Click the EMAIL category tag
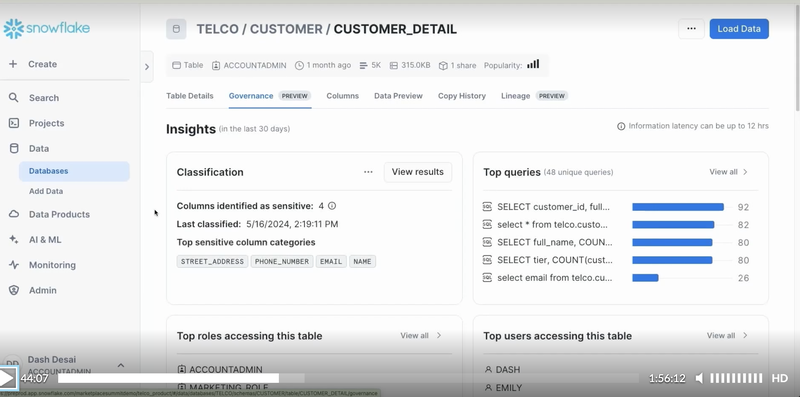800x397 pixels. [331, 261]
